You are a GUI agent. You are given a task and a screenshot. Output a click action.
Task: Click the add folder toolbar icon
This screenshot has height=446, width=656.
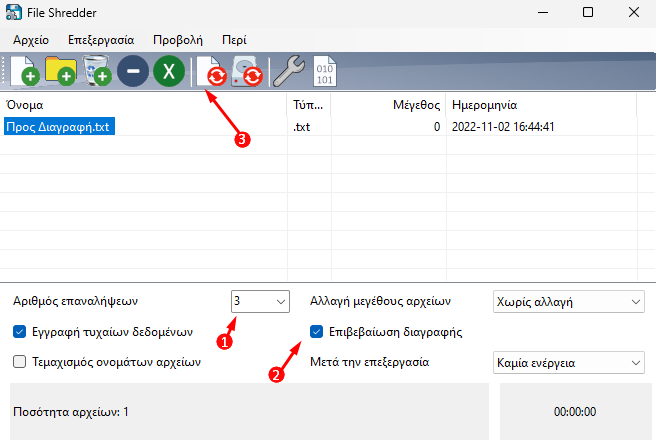[x=61, y=71]
